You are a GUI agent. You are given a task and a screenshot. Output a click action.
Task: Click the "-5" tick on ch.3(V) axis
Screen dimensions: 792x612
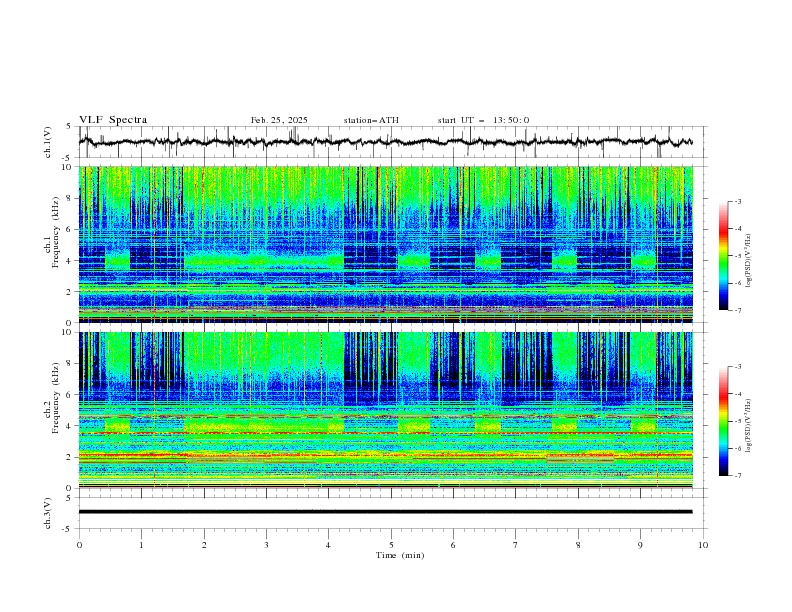point(68,529)
